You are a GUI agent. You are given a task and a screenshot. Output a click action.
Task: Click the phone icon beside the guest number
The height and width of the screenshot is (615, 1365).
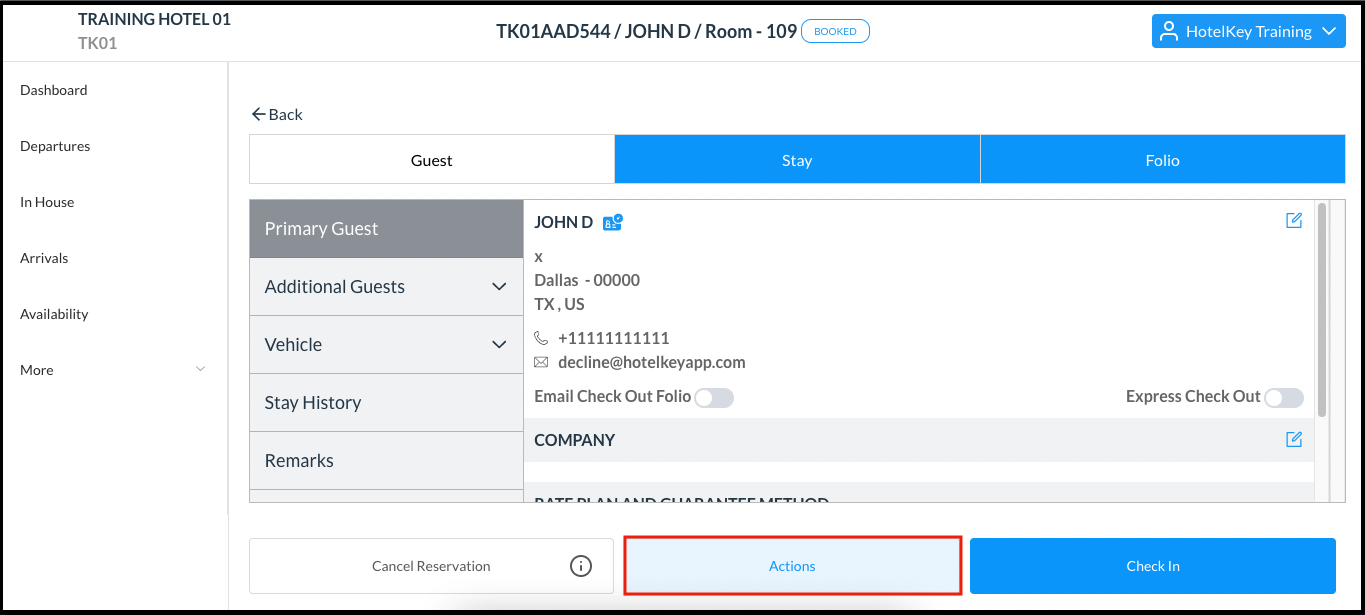tap(541, 338)
